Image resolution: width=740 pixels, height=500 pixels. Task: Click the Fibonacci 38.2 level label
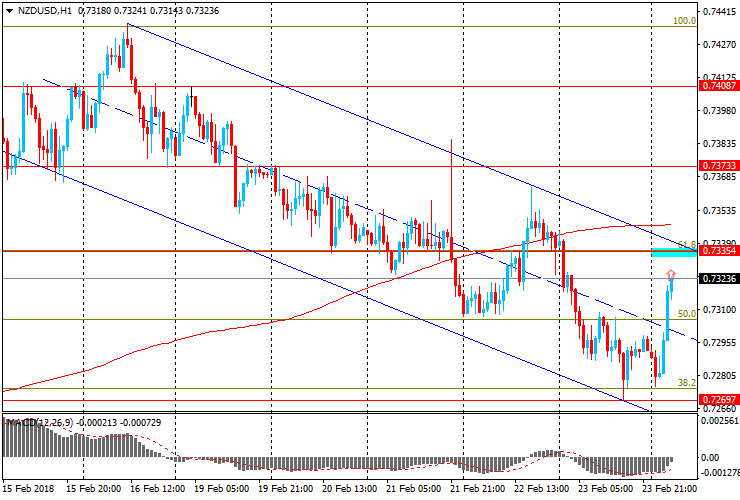[x=687, y=382]
